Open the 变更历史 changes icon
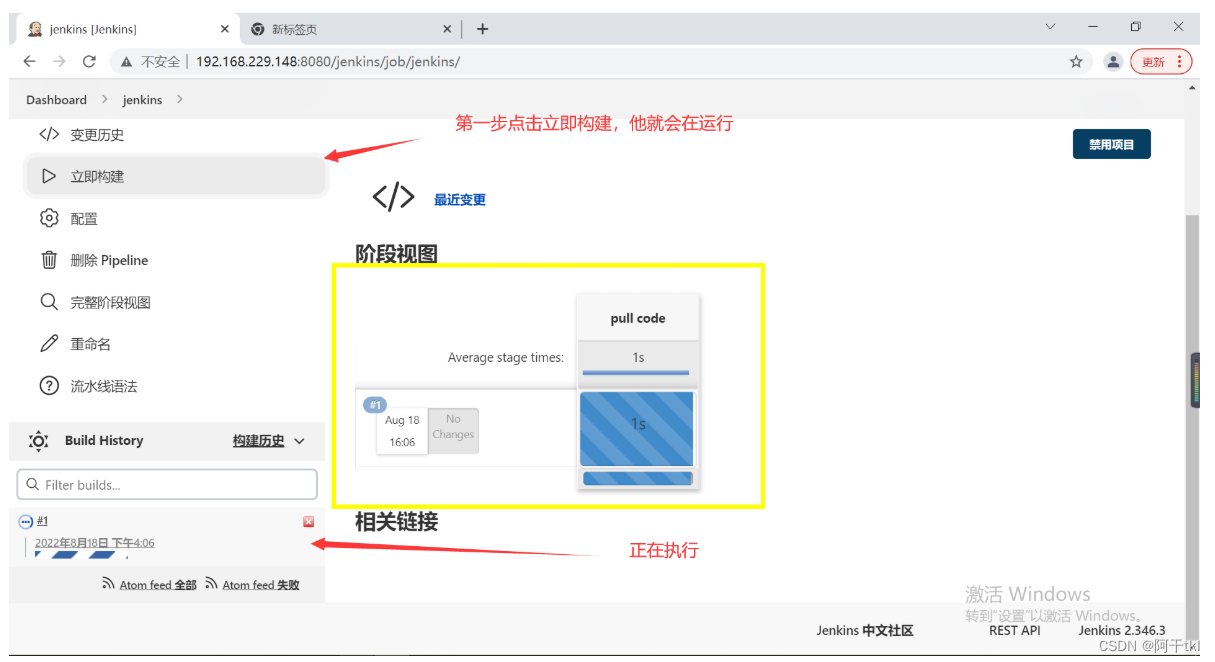This screenshot has height=662, width=1215. 49,134
